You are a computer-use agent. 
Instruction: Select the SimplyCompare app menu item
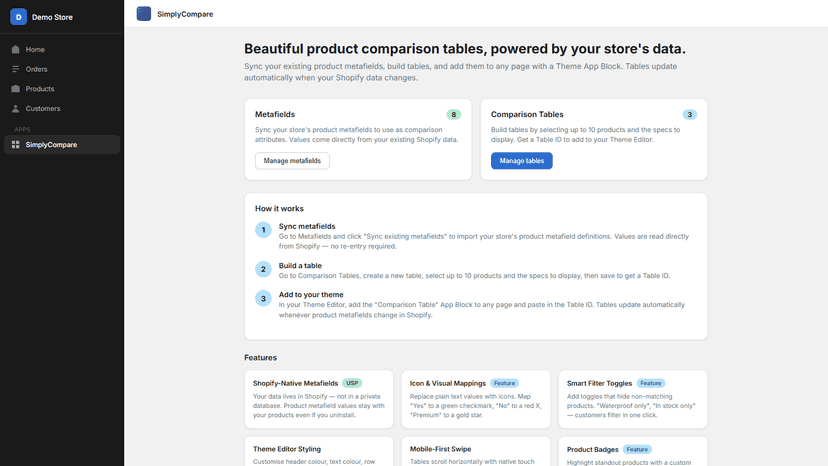[x=62, y=145]
